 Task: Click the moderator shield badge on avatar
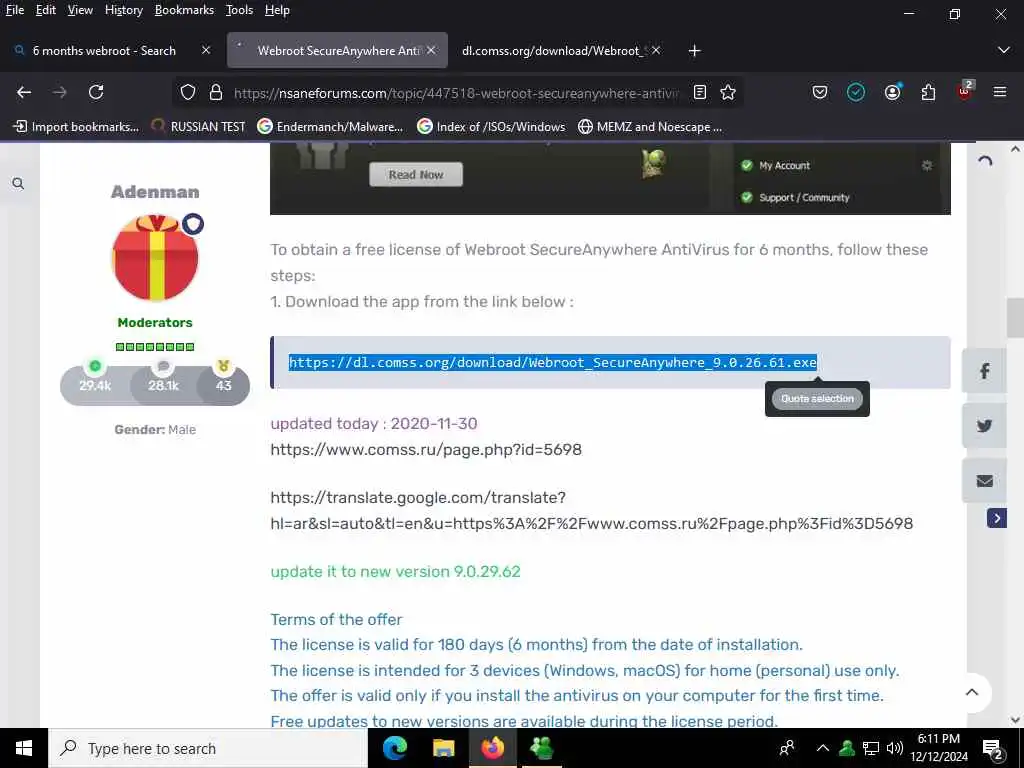(193, 224)
